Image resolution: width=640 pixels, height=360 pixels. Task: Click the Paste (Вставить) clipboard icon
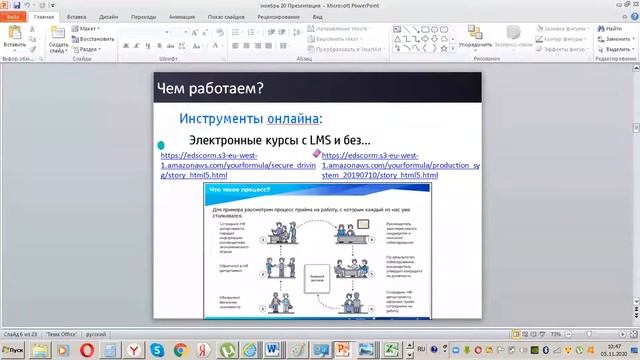pos(15,33)
